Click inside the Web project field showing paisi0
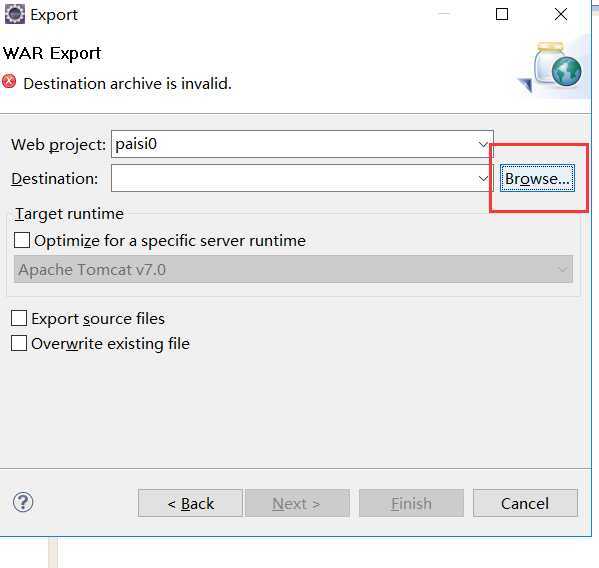599x568 pixels. [x=294, y=144]
